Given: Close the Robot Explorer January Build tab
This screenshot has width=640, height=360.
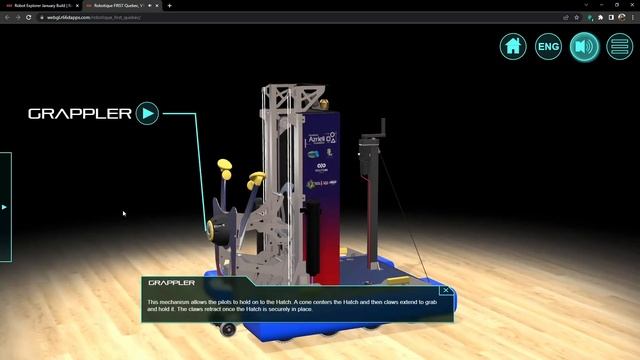Looking at the screenshot, I should (77, 6).
